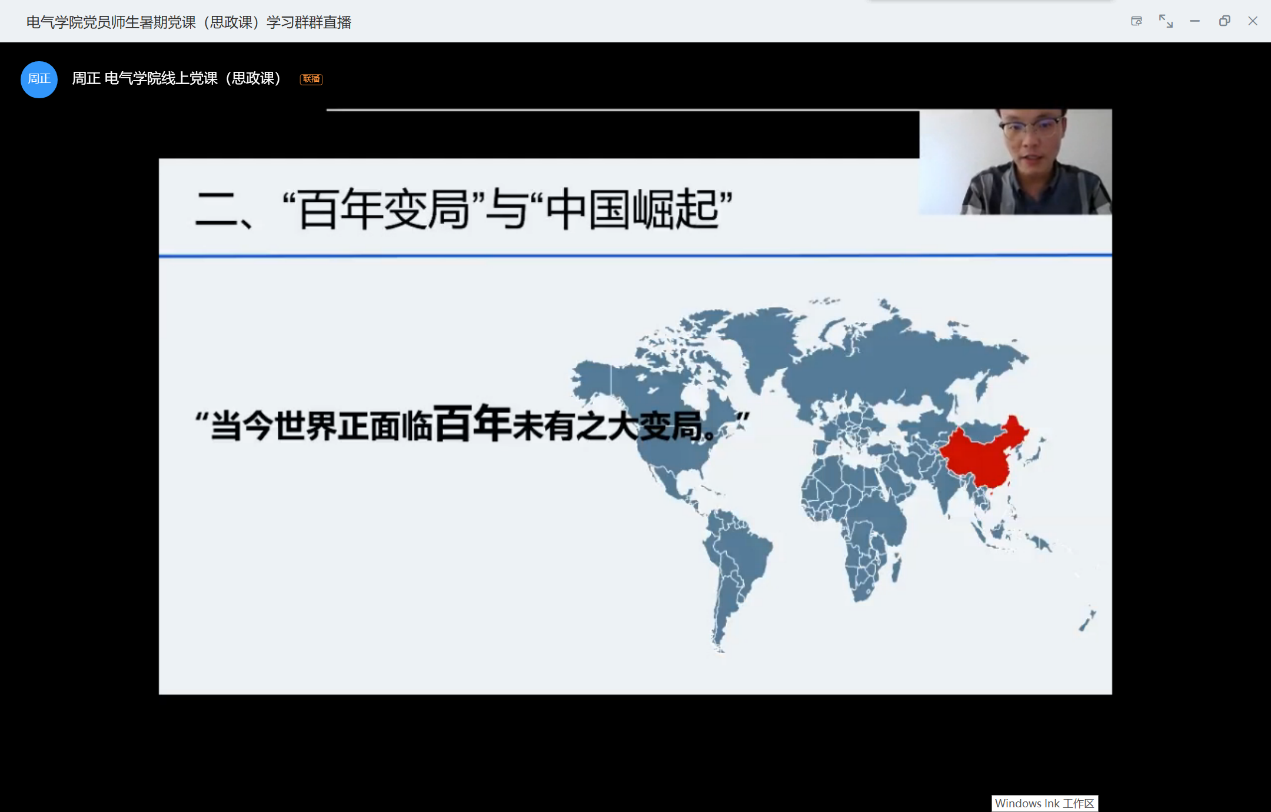
Task: Click the window title 电气学院党员师生暑期党课
Action: pyautogui.click(x=189, y=22)
